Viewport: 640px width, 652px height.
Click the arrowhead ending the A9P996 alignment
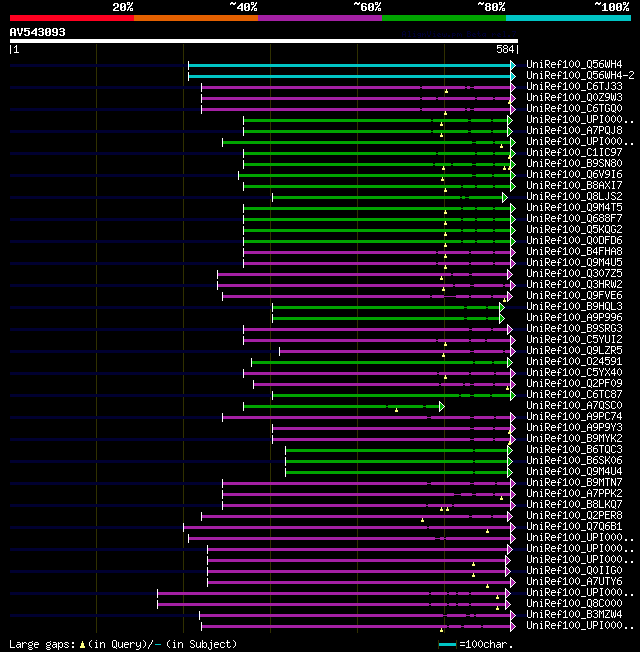tap(502, 319)
